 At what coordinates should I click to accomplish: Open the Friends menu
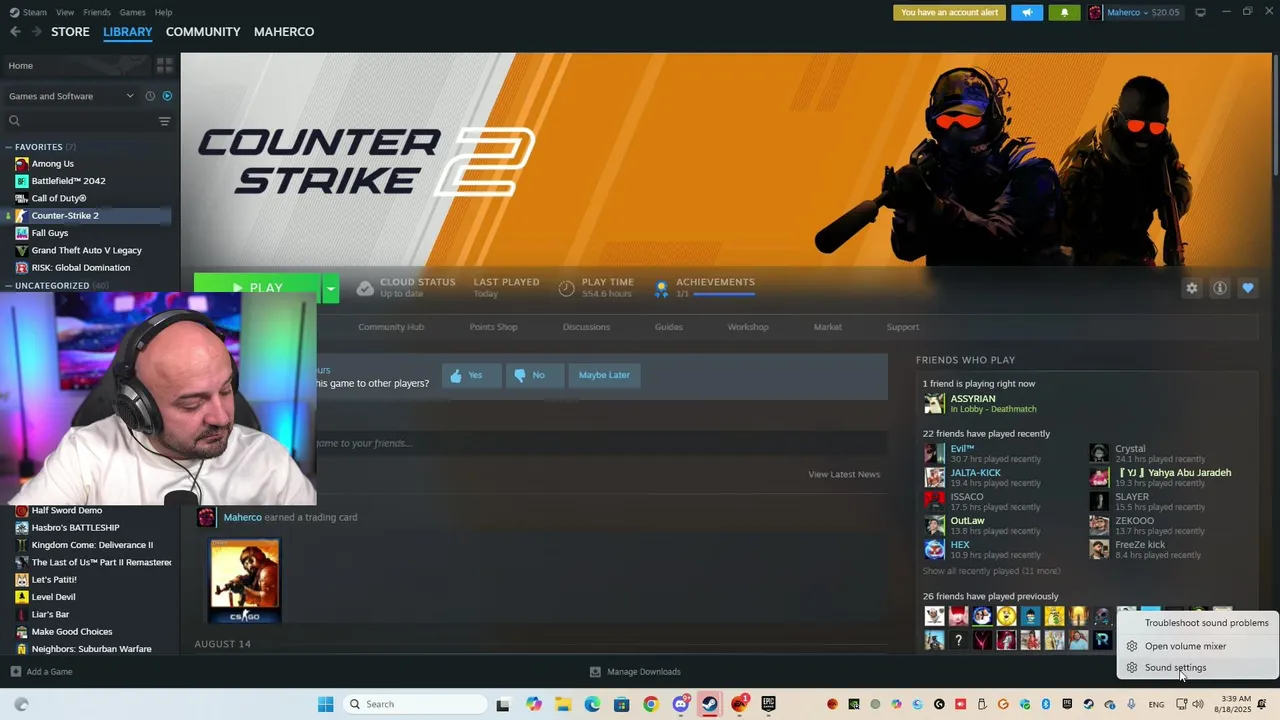pos(97,12)
